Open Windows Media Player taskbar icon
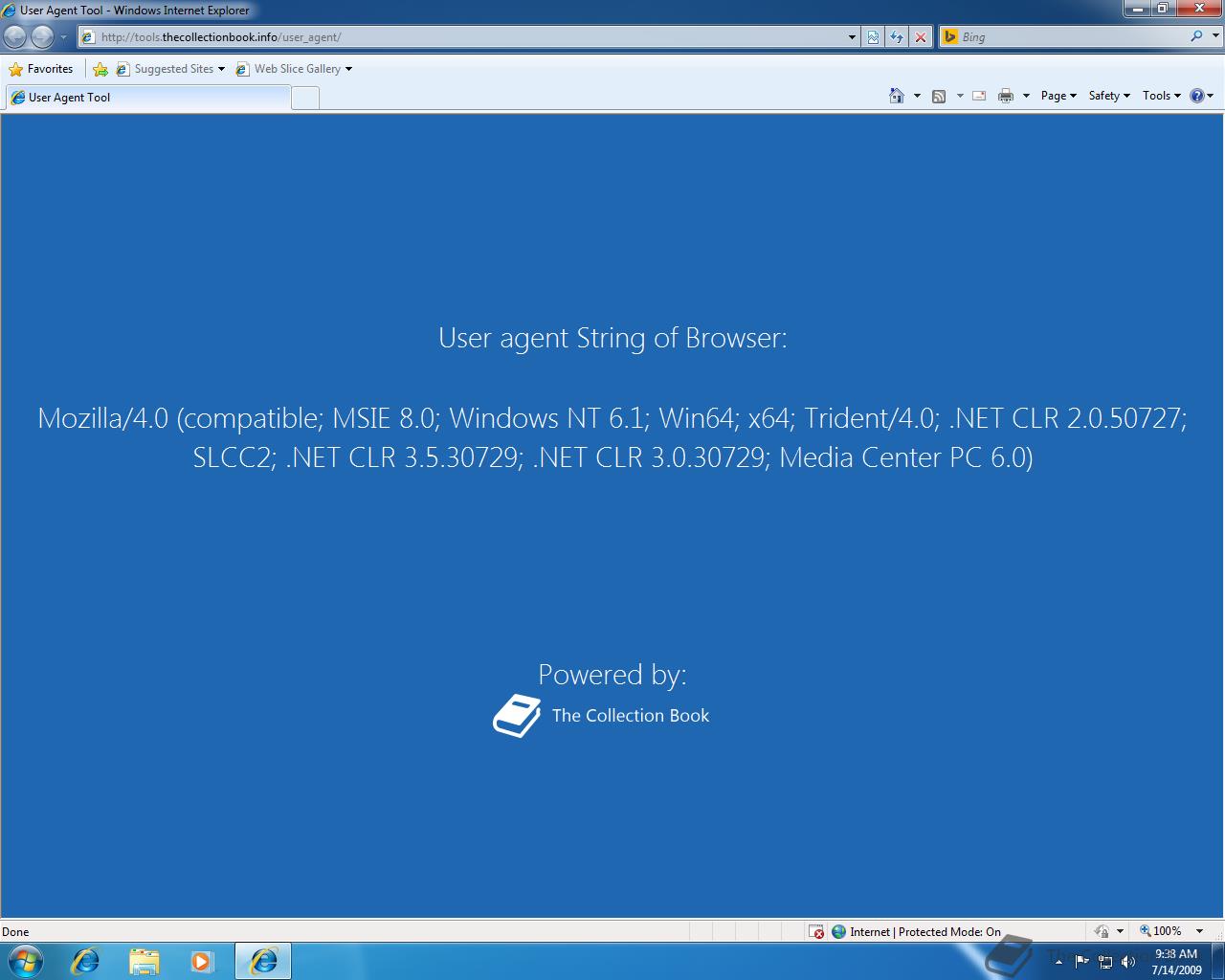Screen dimensions: 1225x980 tap(202, 961)
